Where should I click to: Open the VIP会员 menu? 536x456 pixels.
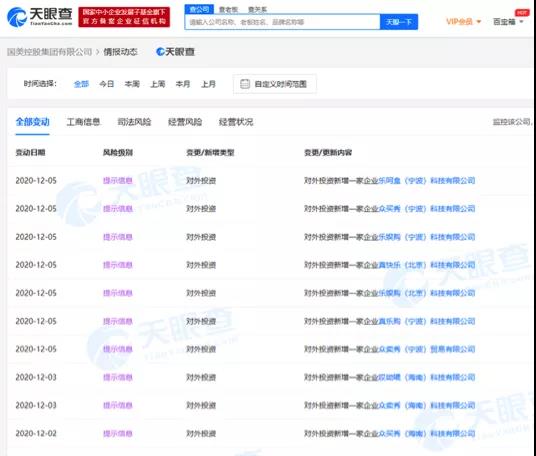pyautogui.click(x=459, y=22)
